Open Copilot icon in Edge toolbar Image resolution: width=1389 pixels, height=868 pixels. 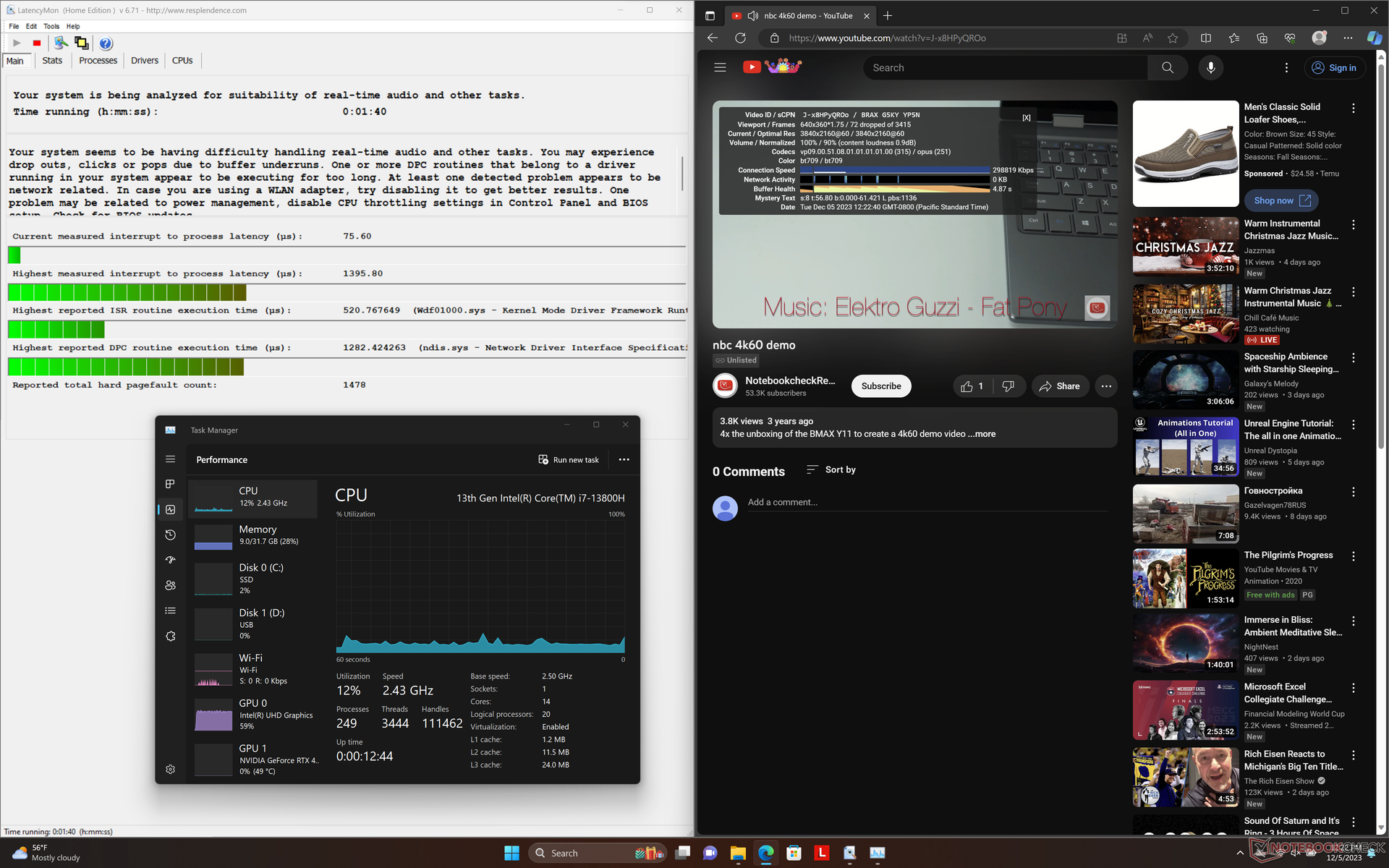point(1374,38)
